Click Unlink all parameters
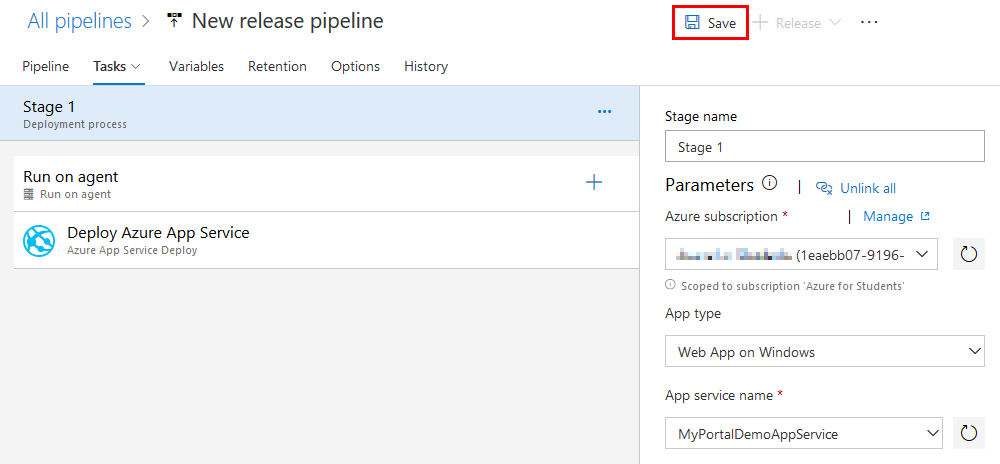This screenshot has height=464, width=1000. pyautogui.click(x=868, y=188)
